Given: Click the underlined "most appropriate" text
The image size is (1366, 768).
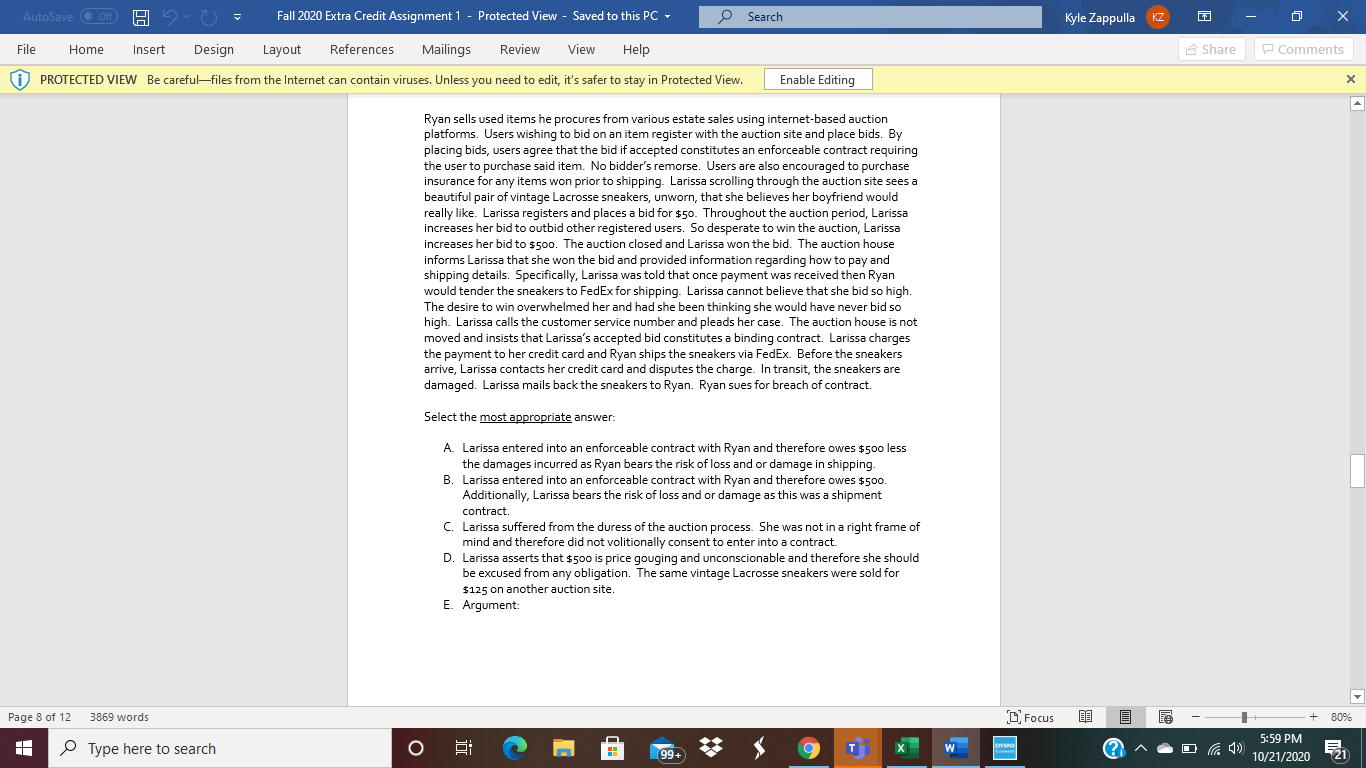Looking at the screenshot, I should pos(526,416).
